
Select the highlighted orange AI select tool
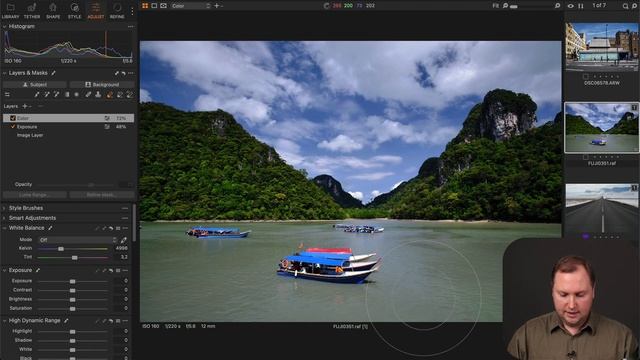109,95
